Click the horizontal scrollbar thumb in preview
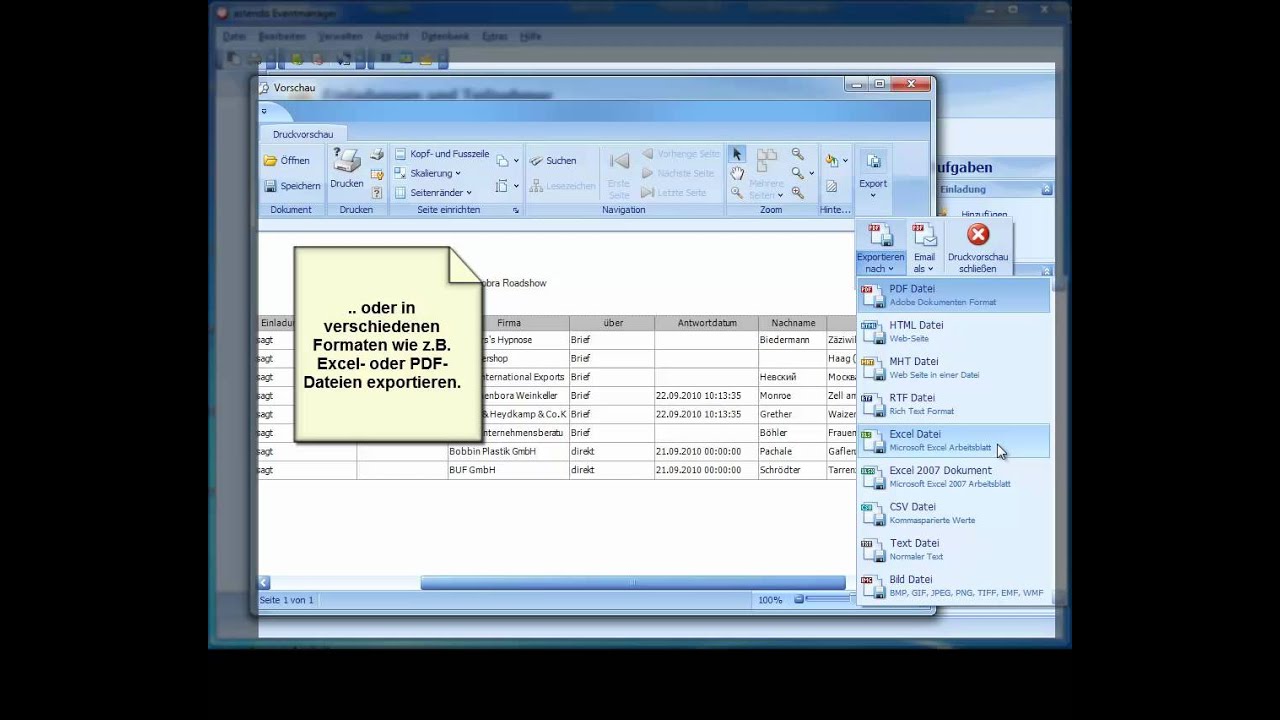Screen dimensions: 1280x720 pos(633,583)
